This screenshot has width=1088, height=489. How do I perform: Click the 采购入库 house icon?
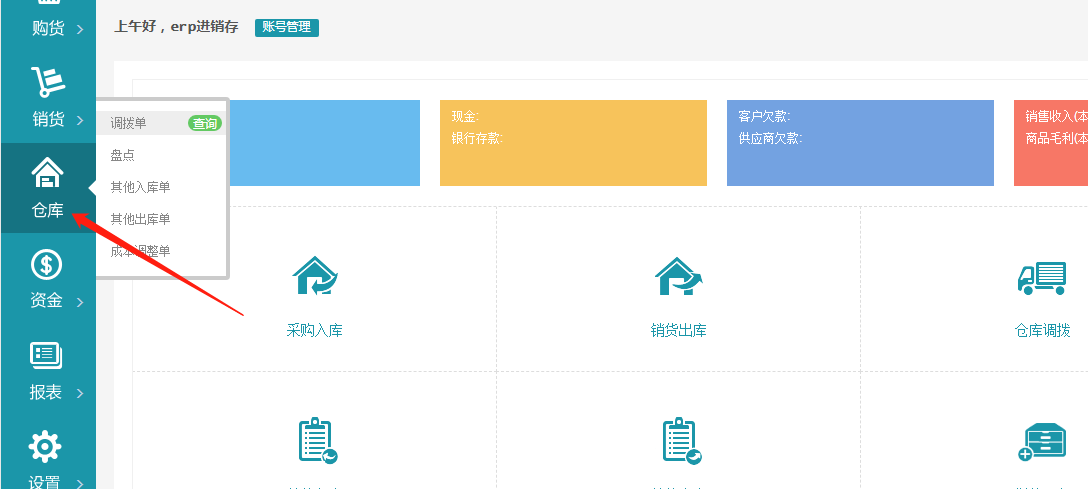tap(314, 277)
